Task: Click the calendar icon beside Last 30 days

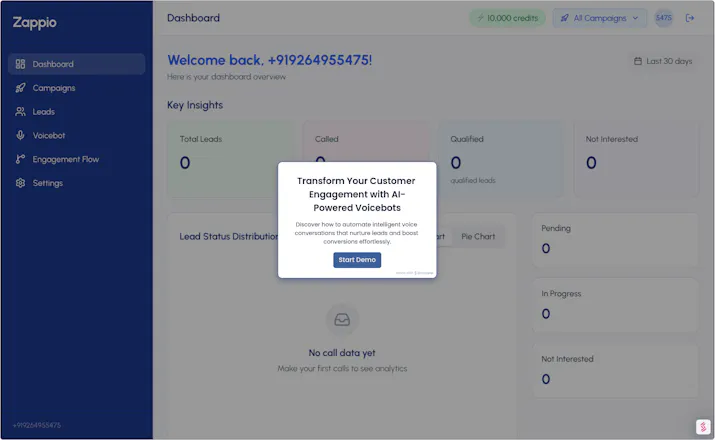Action: click(638, 61)
